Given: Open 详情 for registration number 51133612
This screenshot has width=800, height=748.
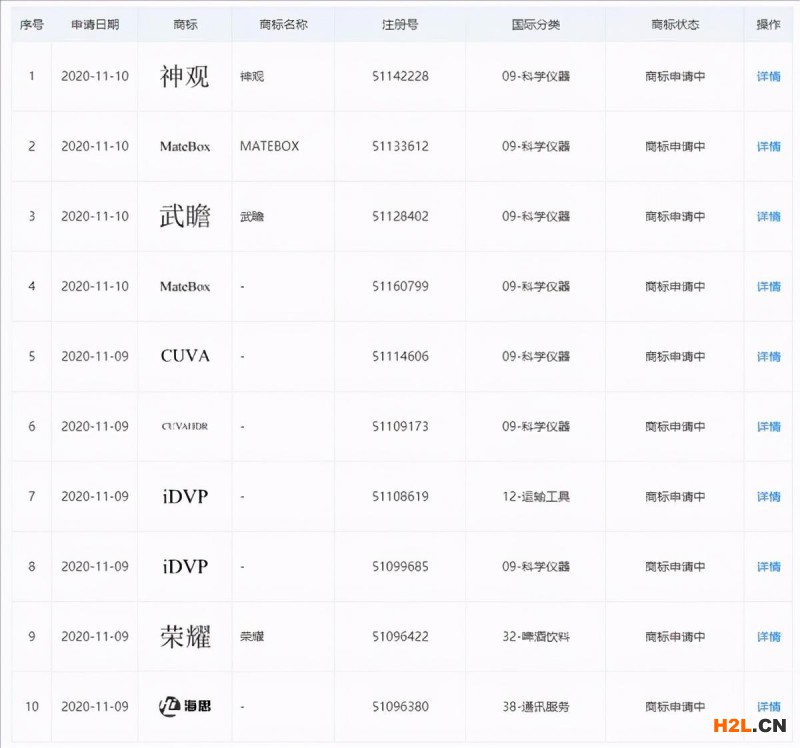Looking at the screenshot, I should click(x=768, y=146).
